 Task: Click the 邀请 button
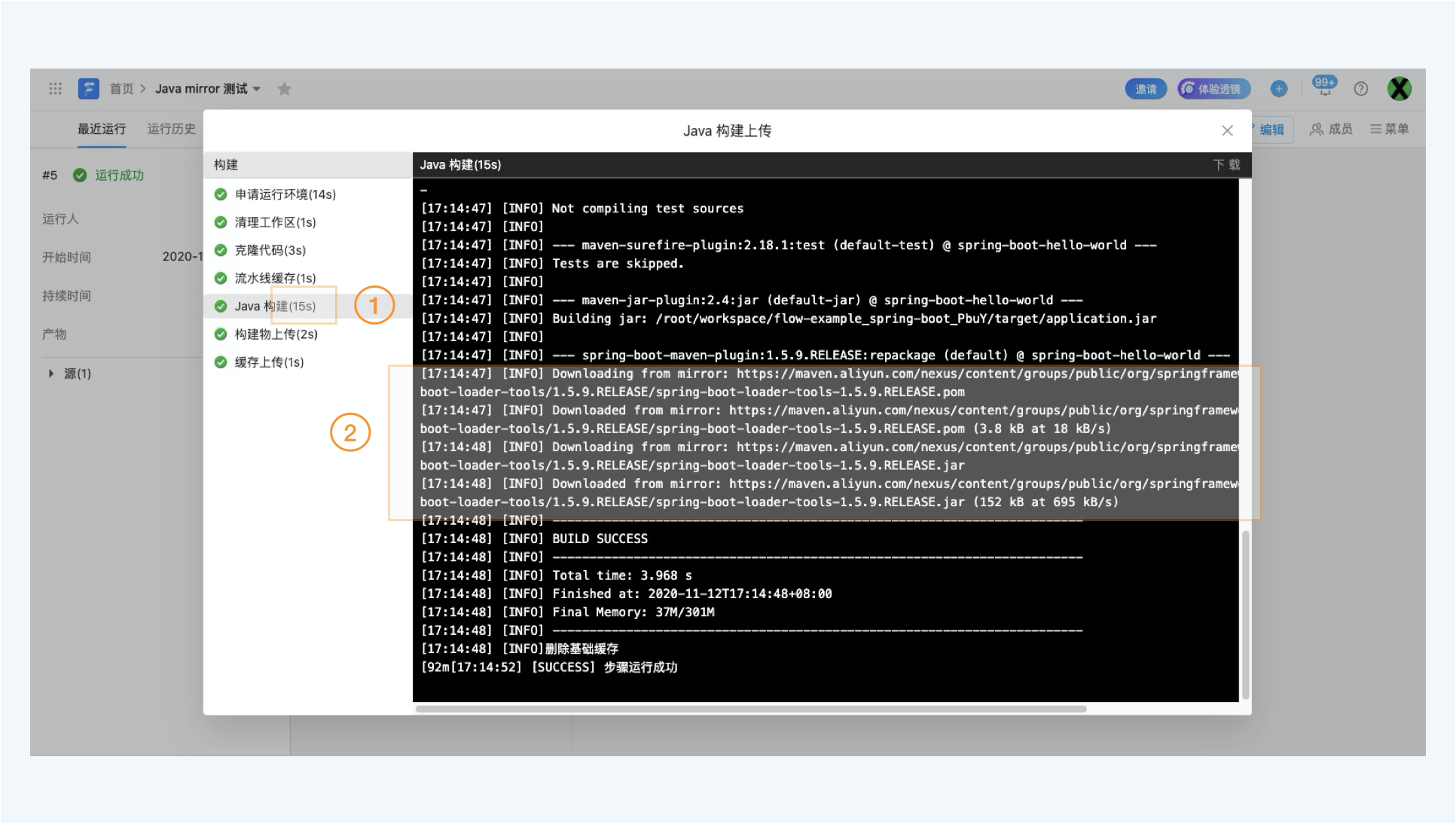click(x=1146, y=89)
